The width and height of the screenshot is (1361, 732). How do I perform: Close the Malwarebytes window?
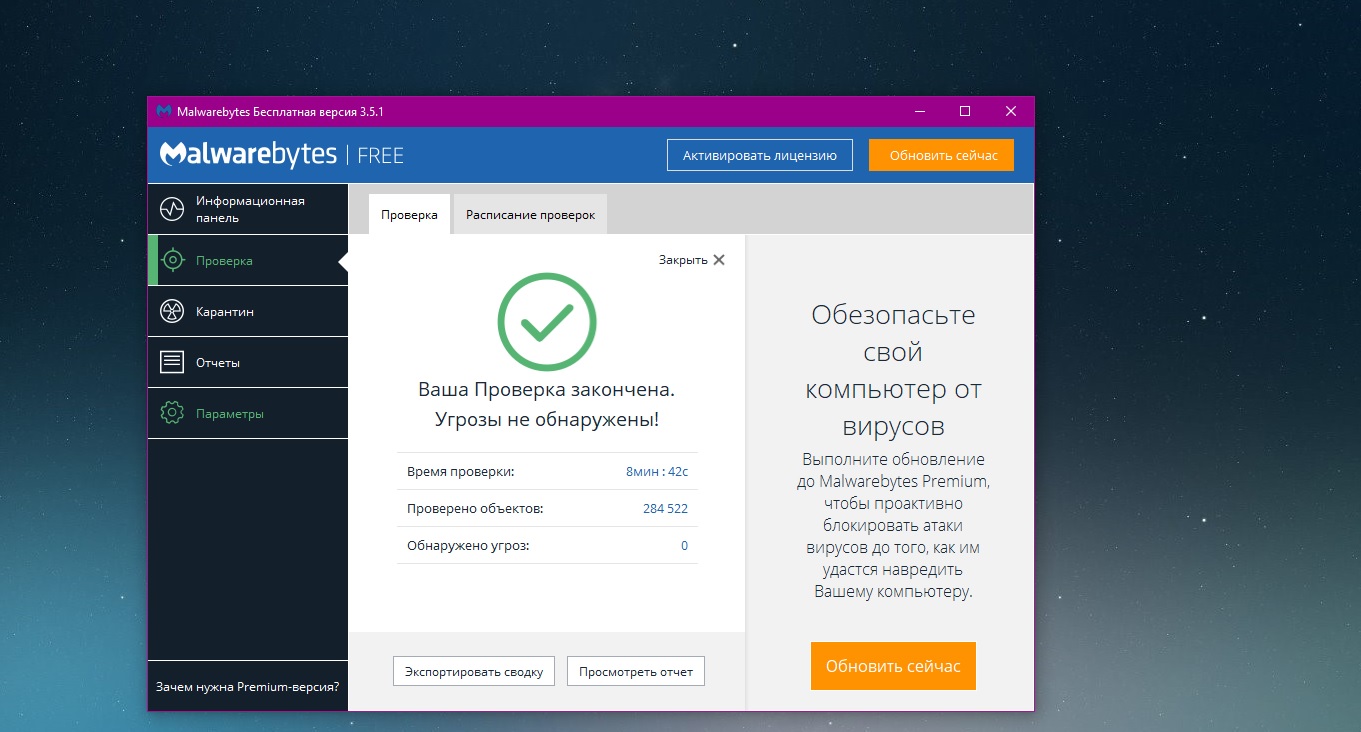(x=1011, y=111)
